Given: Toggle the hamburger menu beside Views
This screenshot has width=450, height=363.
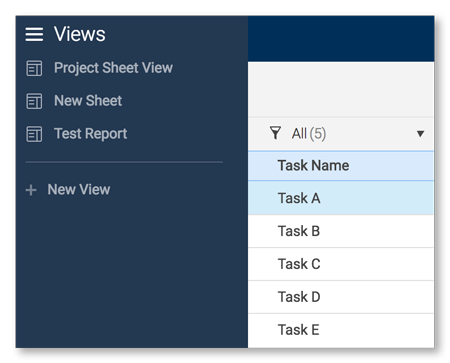Looking at the screenshot, I should click(34, 34).
